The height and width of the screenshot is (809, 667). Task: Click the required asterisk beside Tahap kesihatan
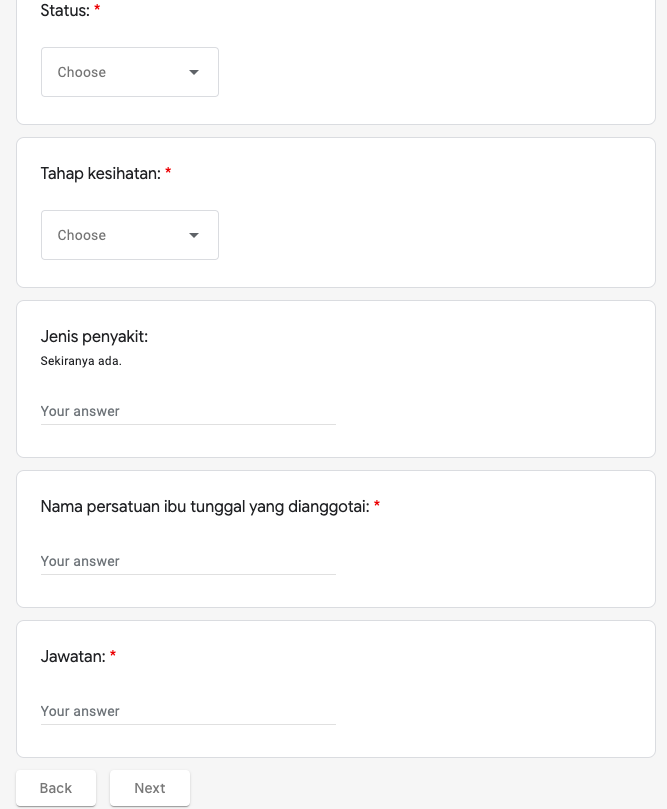click(x=168, y=173)
